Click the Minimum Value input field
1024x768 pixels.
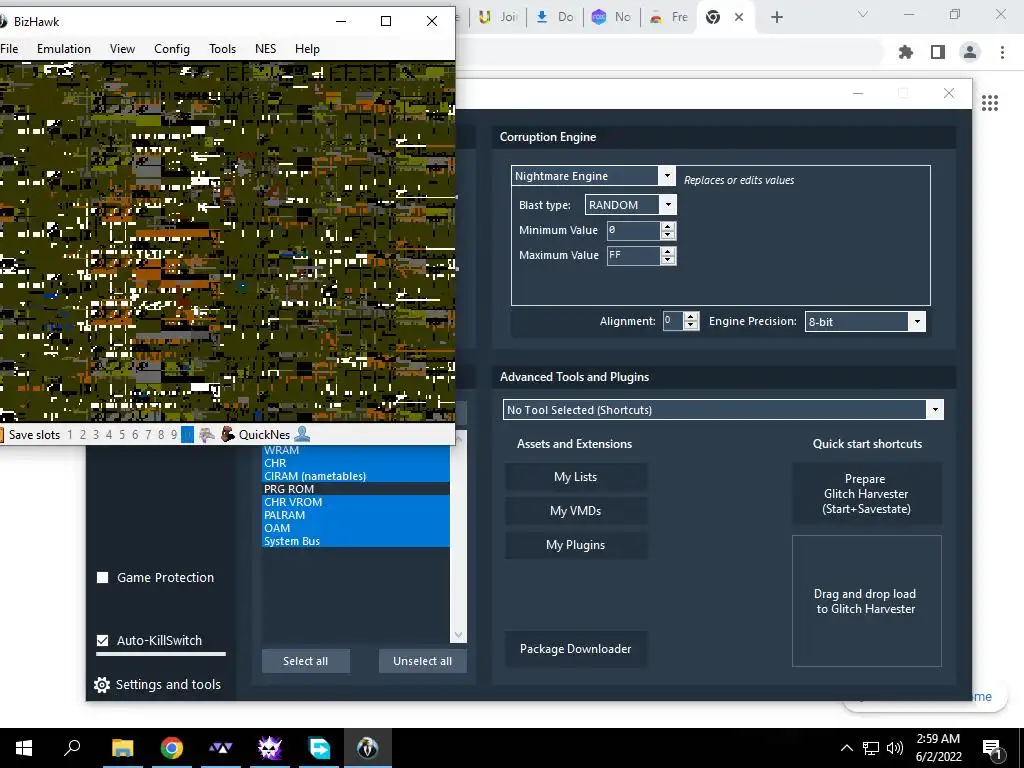[633, 230]
